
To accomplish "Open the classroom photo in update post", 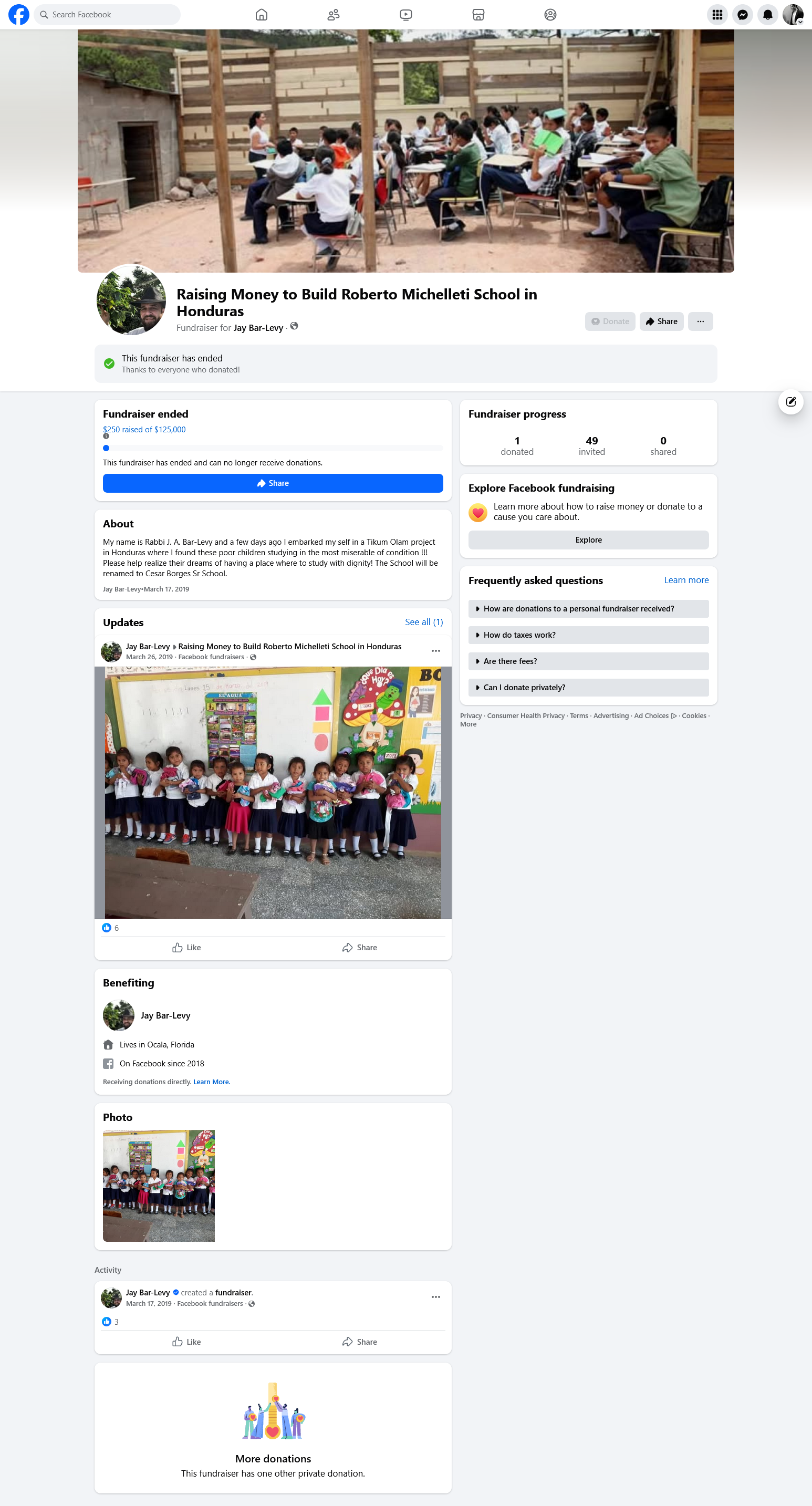I will (x=273, y=792).
